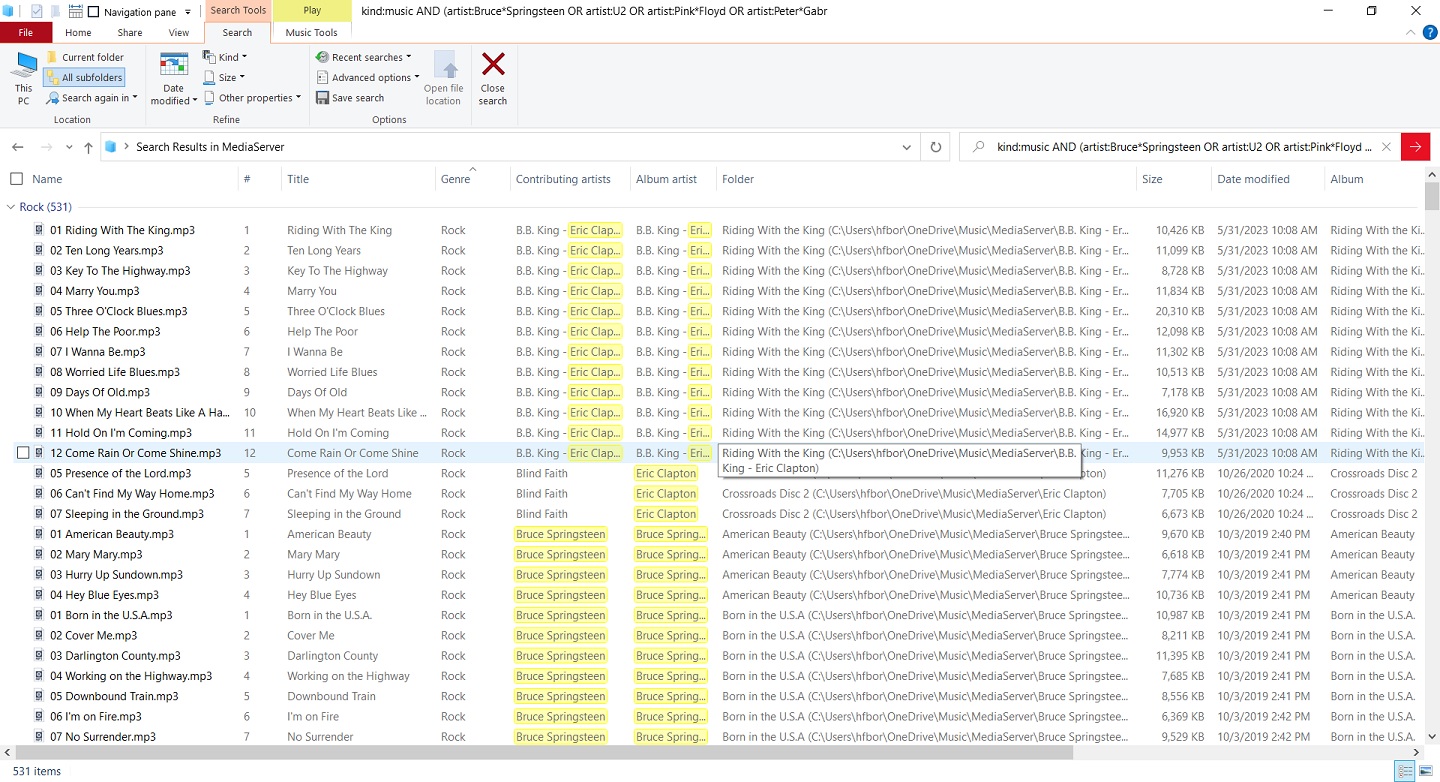Click the icon of 07 No Surrender.mp3
This screenshot has height=782, width=1440.
[x=39, y=737]
